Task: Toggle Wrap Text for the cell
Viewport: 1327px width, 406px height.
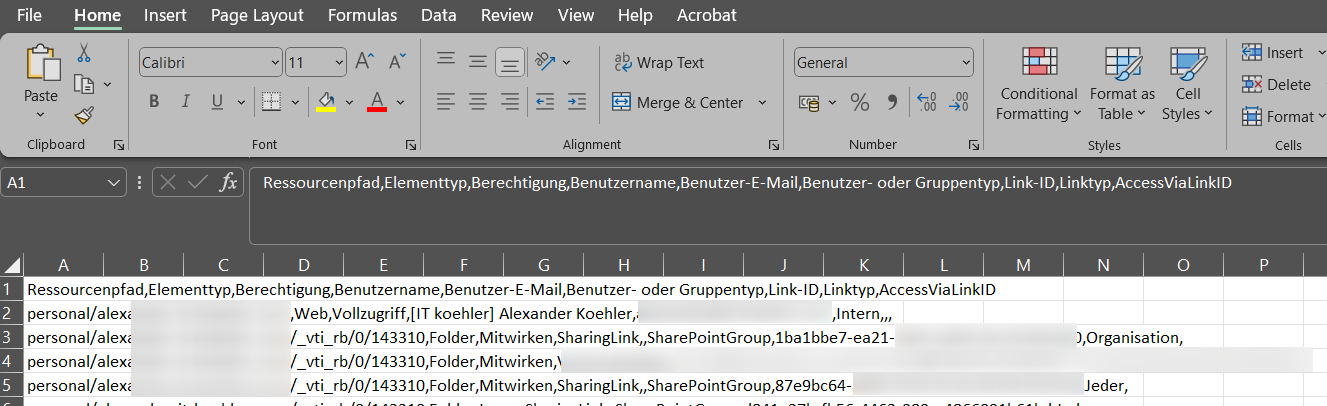Action: 658,62
